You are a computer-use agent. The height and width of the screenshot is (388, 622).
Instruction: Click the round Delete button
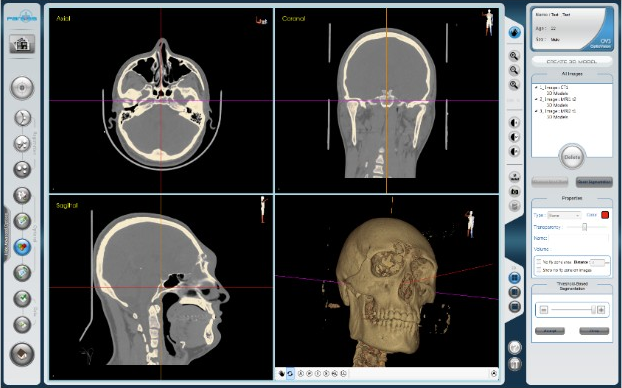[x=572, y=157]
